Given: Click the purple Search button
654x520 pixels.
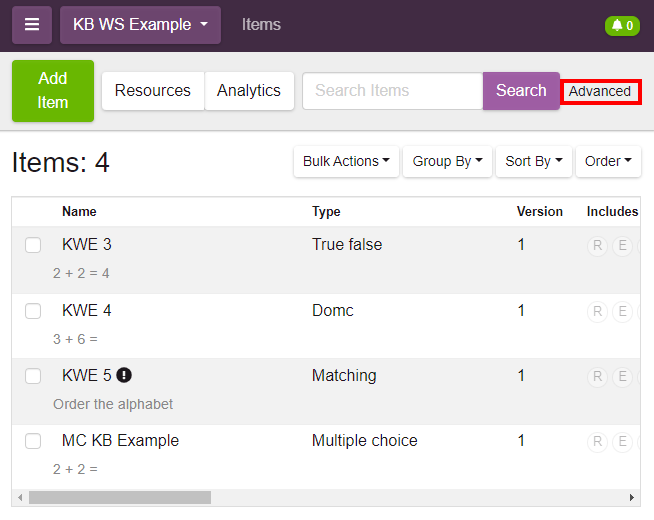Looking at the screenshot, I should tap(521, 91).
